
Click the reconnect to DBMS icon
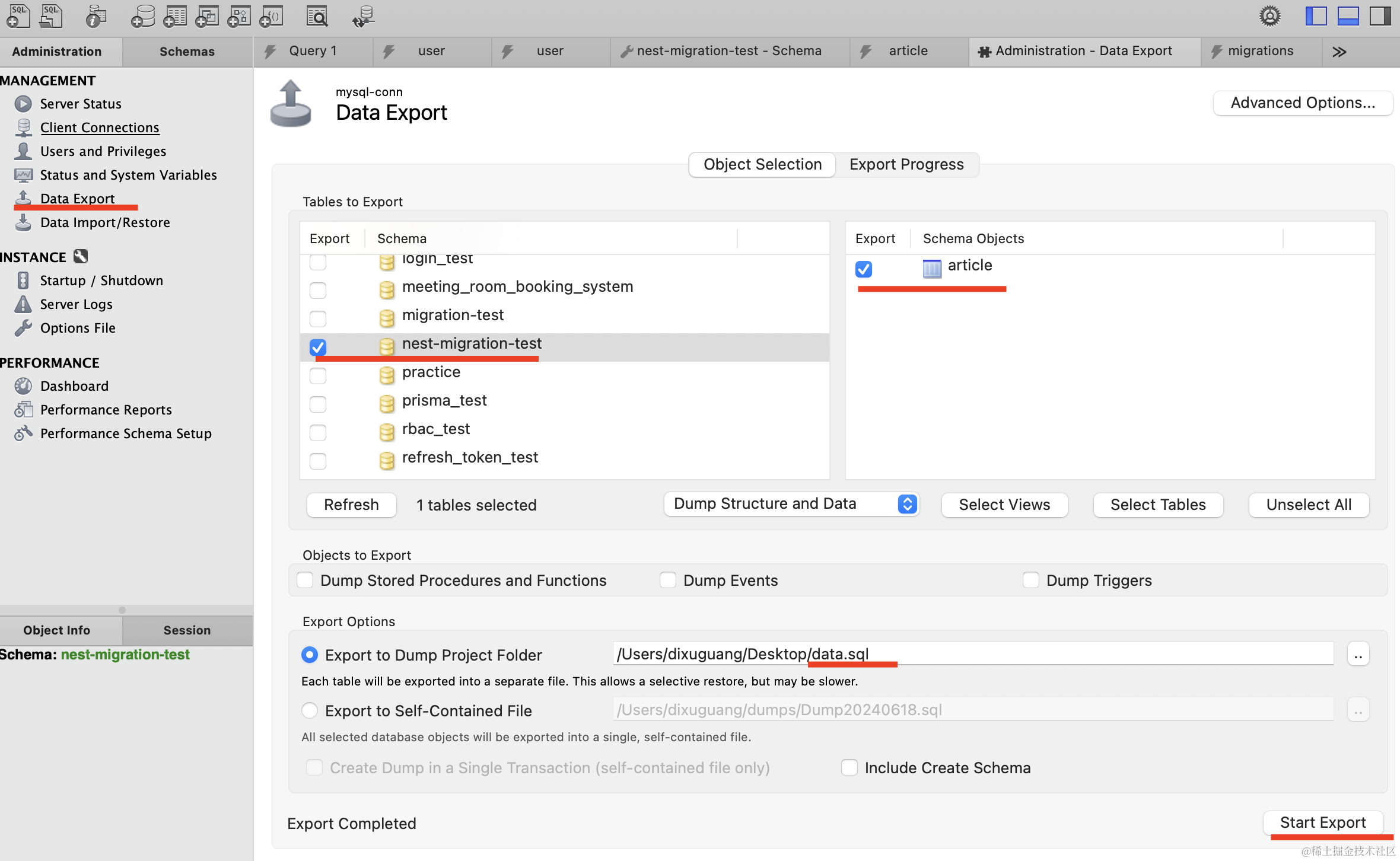(x=363, y=17)
